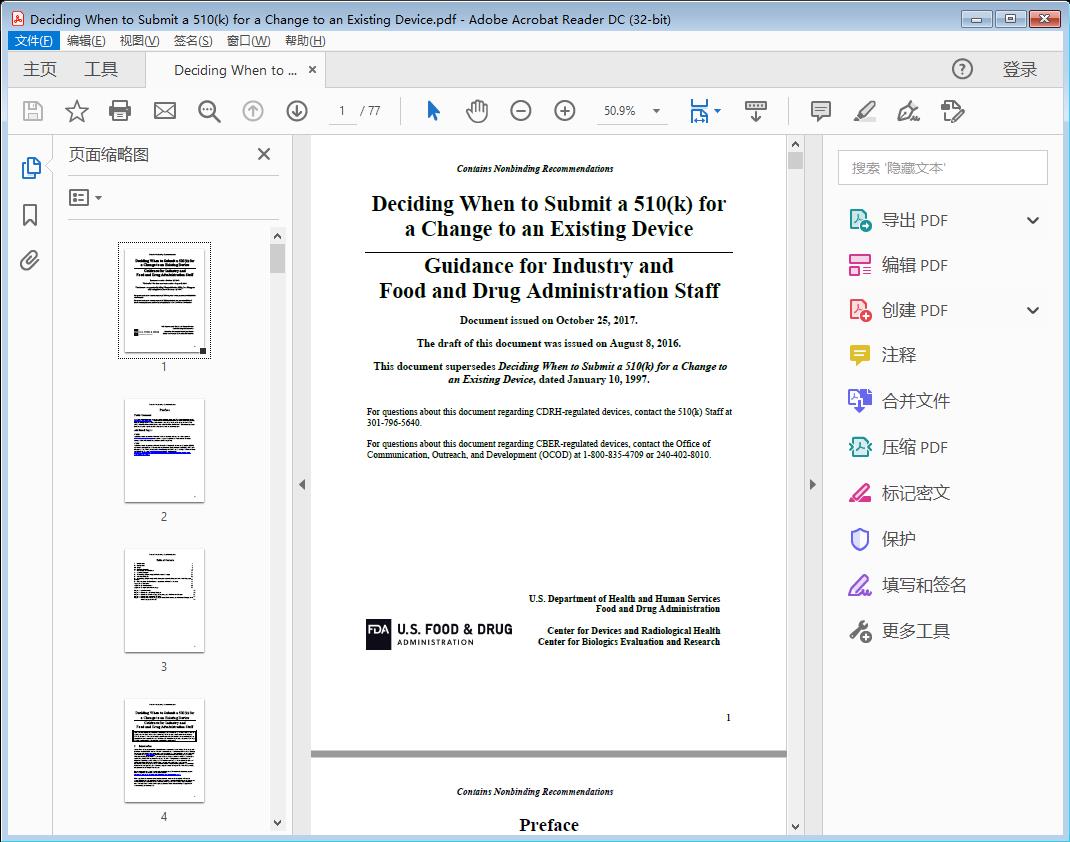Click the 登录 sign-in button

tap(1020, 70)
